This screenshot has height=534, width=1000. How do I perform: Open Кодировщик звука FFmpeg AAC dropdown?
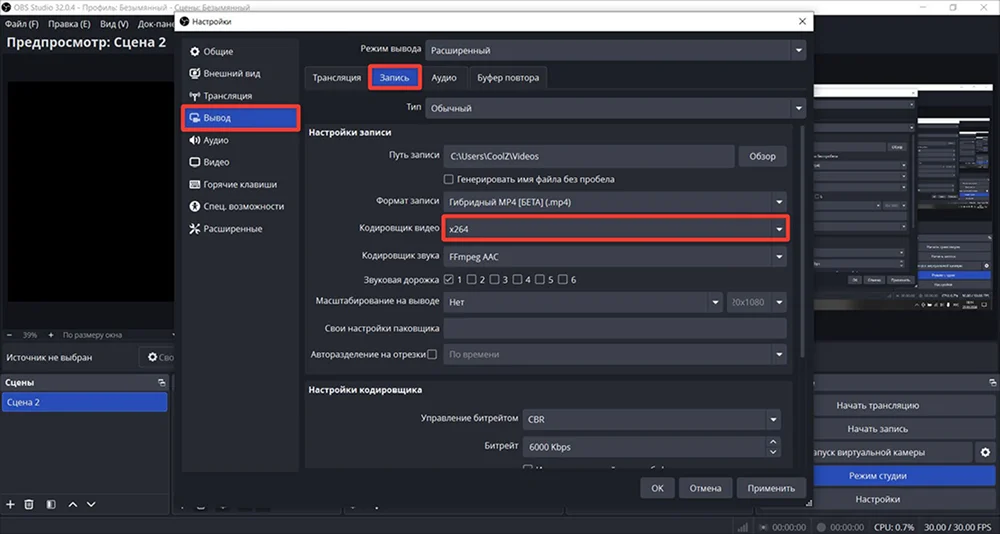pyautogui.click(x=615, y=257)
